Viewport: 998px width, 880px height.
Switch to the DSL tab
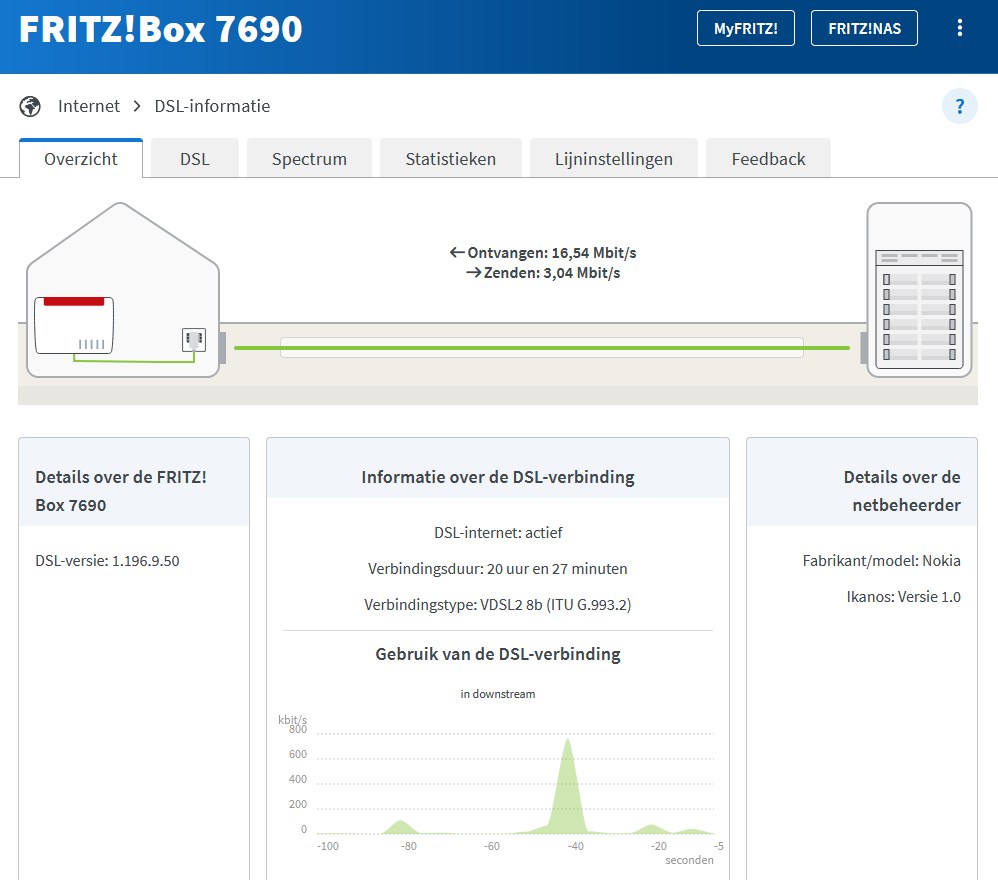click(195, 159)
